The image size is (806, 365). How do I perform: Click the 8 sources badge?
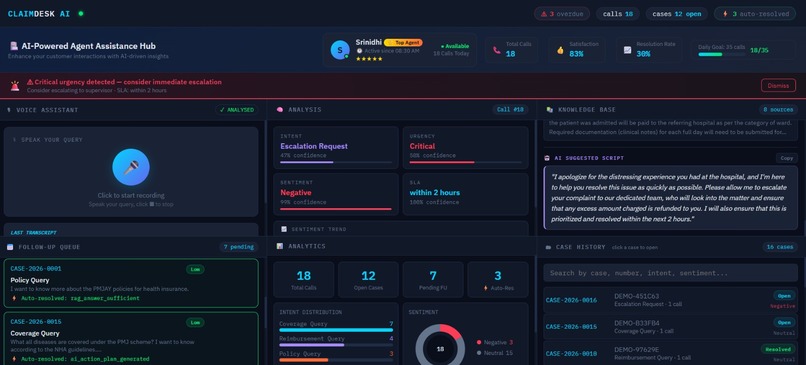click(779, 110)
